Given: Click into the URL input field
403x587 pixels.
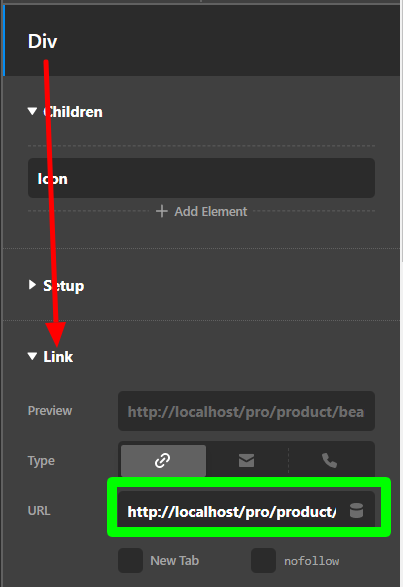Looking at the screenshot, I should pyautogui.click(x=231, y=511).
